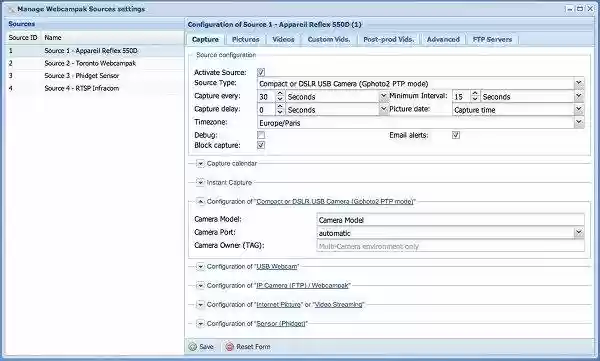
Task: Click the Source ID column header
Action: coord(23,38)
